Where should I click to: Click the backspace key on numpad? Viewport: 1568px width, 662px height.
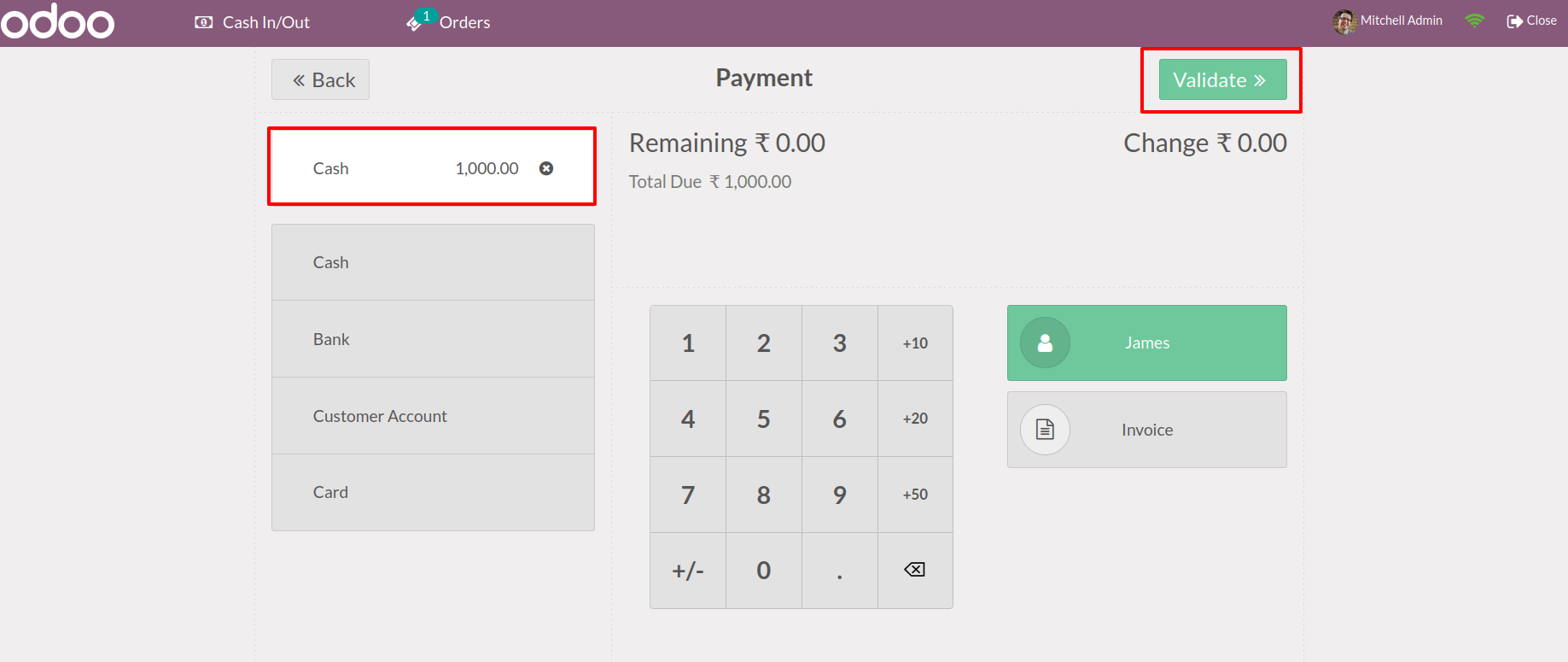tap(915, 570)
